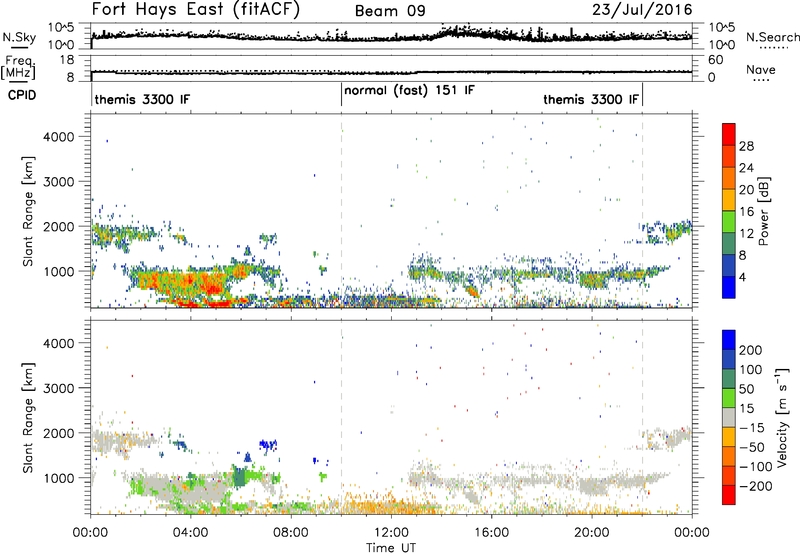Click the Power colorbar value '16'

(x=746, y=212)
